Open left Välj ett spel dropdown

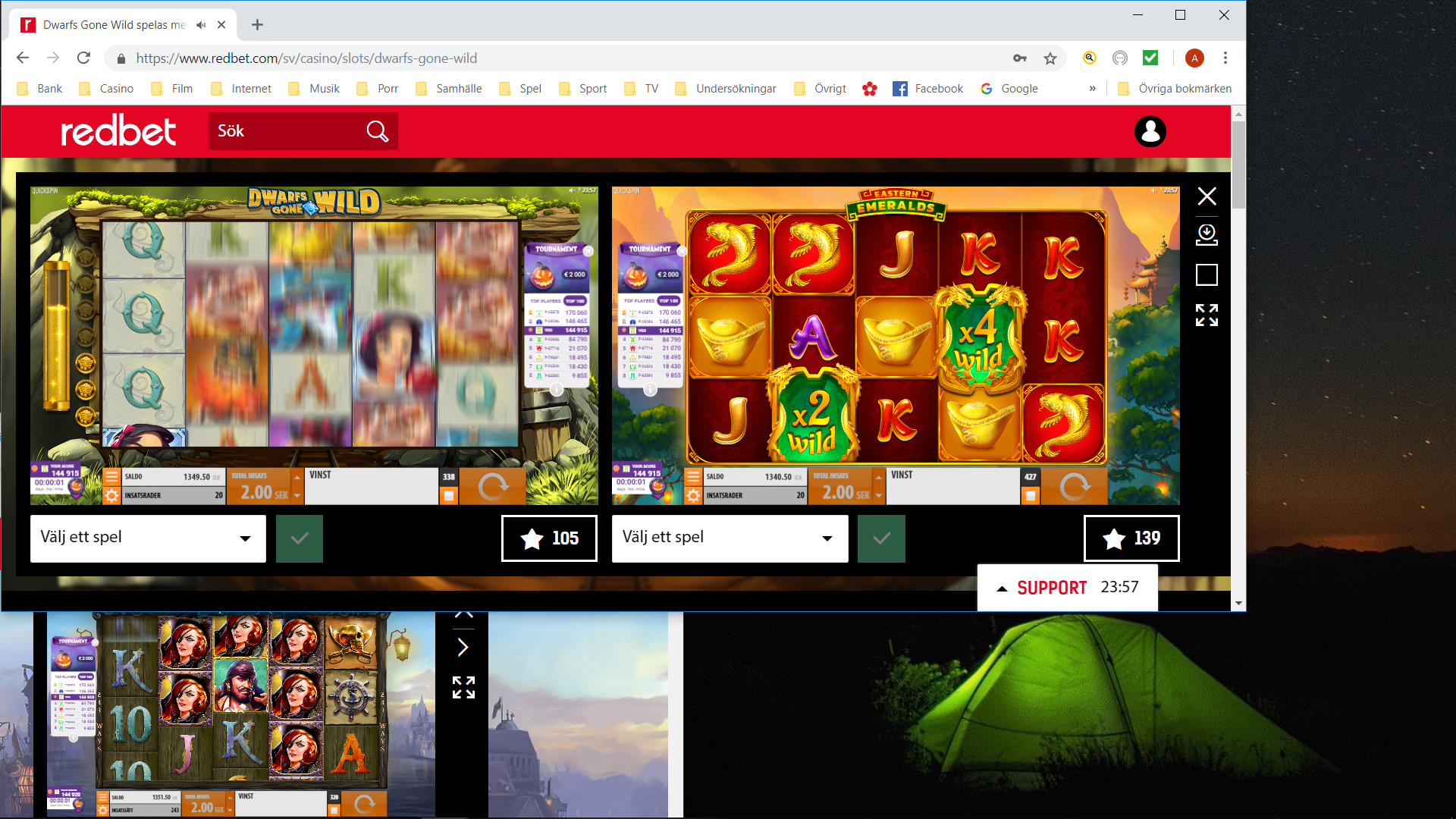(x=148, y=538)
